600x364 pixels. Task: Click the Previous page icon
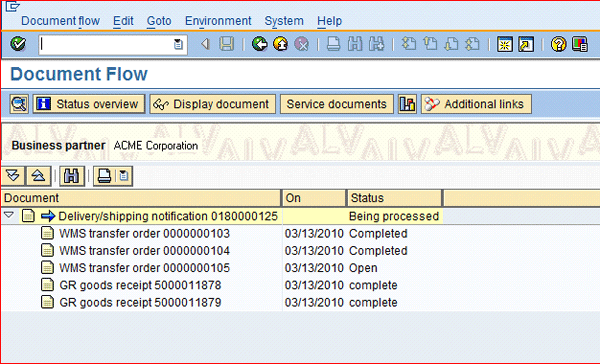(x=430, y=44)
